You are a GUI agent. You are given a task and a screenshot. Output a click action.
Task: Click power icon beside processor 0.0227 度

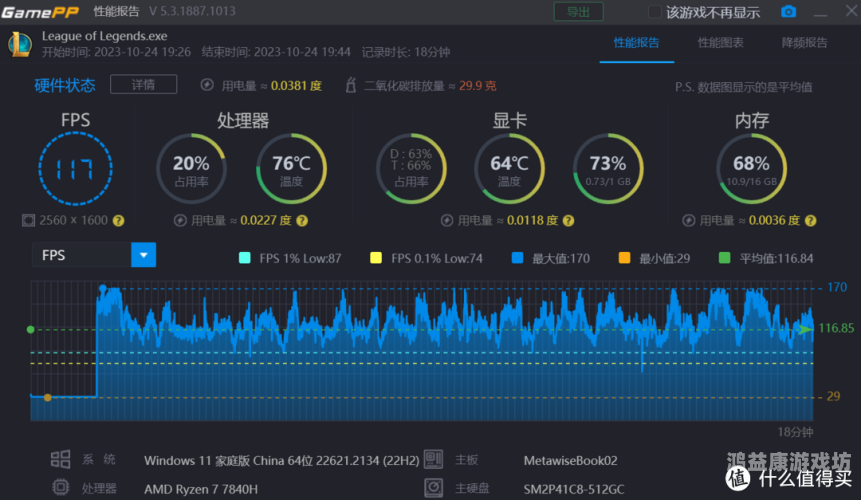(180, 221)
